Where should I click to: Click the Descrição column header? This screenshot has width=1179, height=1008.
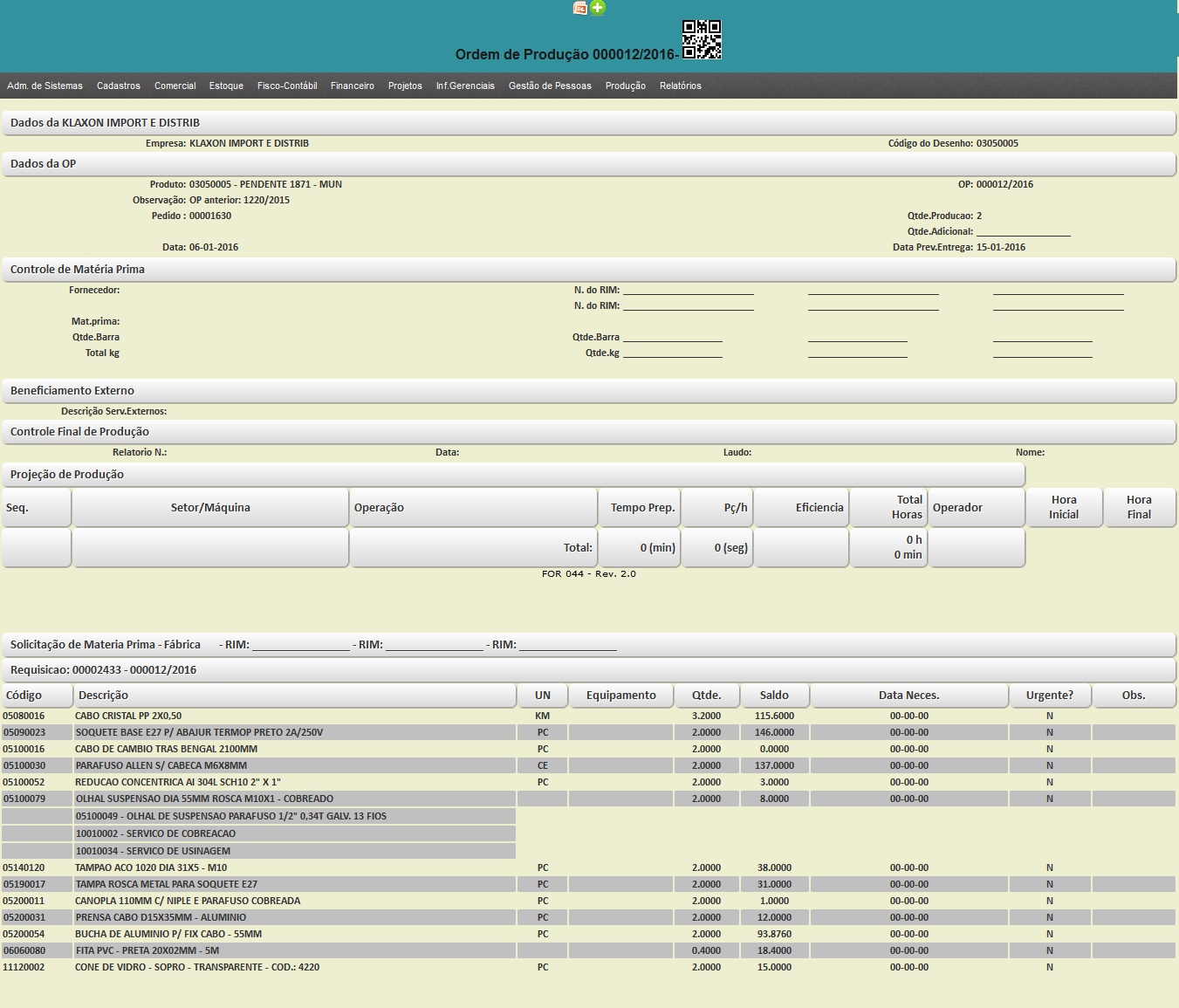(295, 696)
